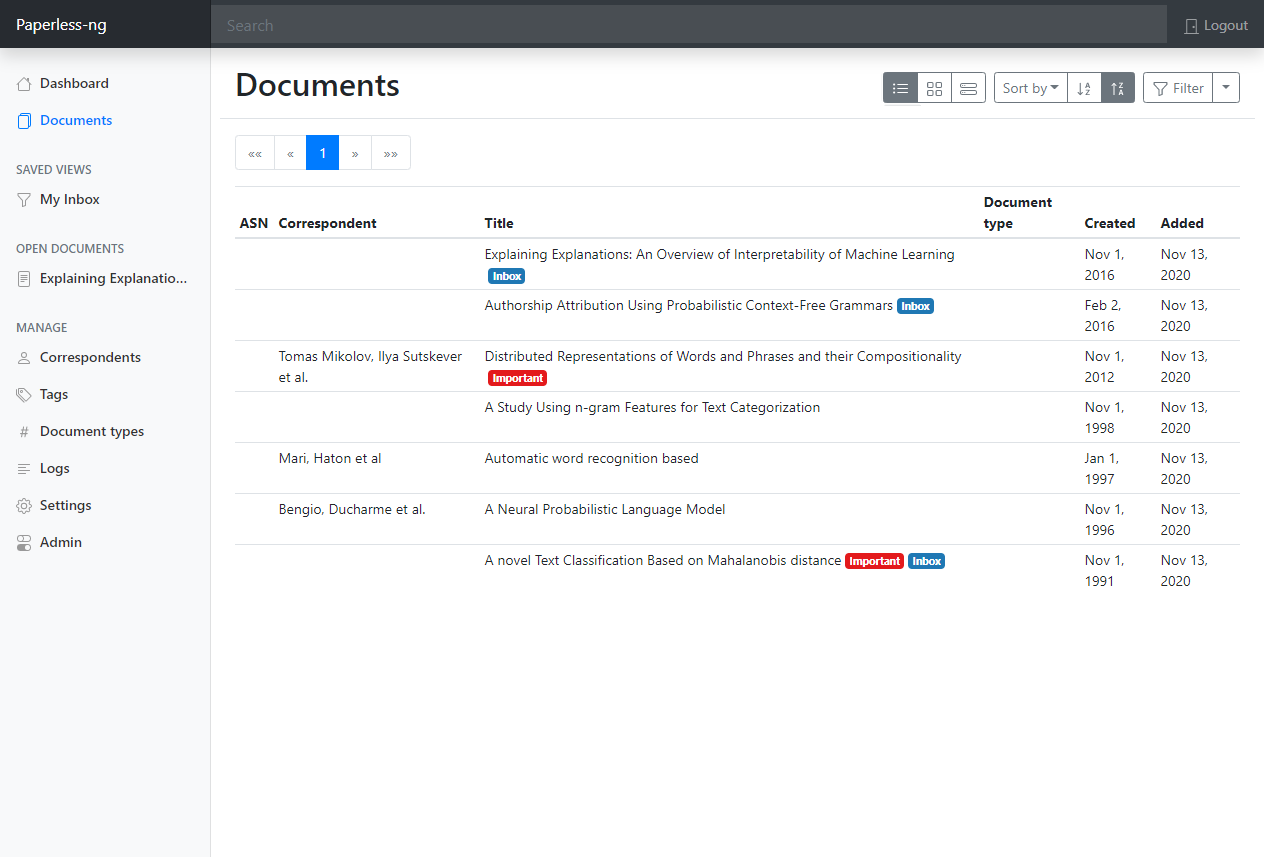Switch to the list view layout

pos(900,88)
